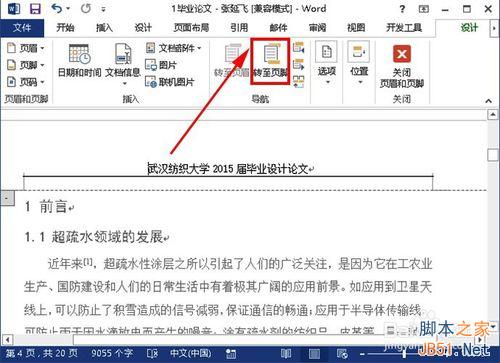Image resolution: width=500 pixels, height=363 pixels.
Task: Click the macro recording icon in status bar
Action: pos(231,354)
